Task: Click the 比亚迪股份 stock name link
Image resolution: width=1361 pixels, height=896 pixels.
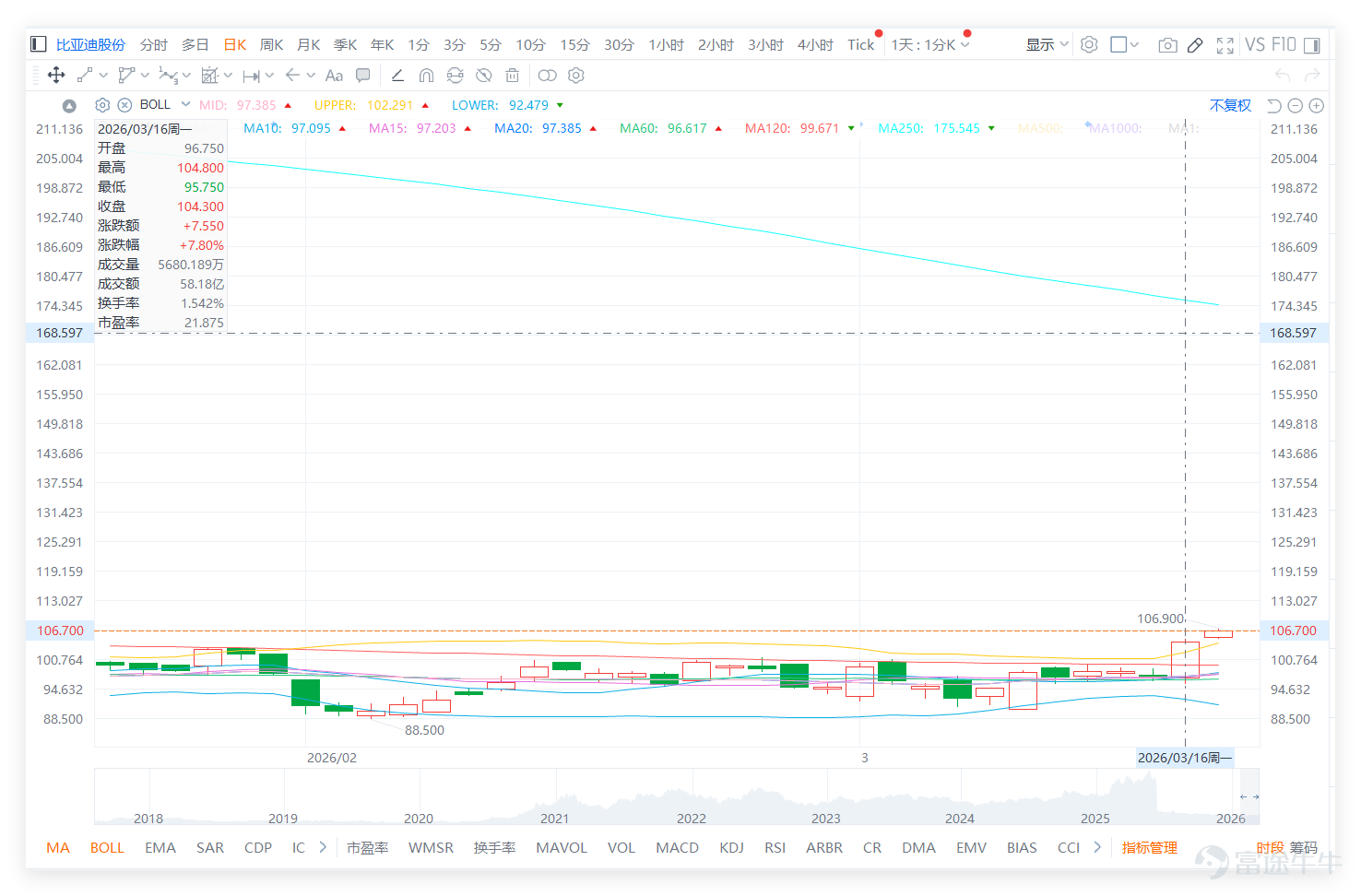Action: 90,44
